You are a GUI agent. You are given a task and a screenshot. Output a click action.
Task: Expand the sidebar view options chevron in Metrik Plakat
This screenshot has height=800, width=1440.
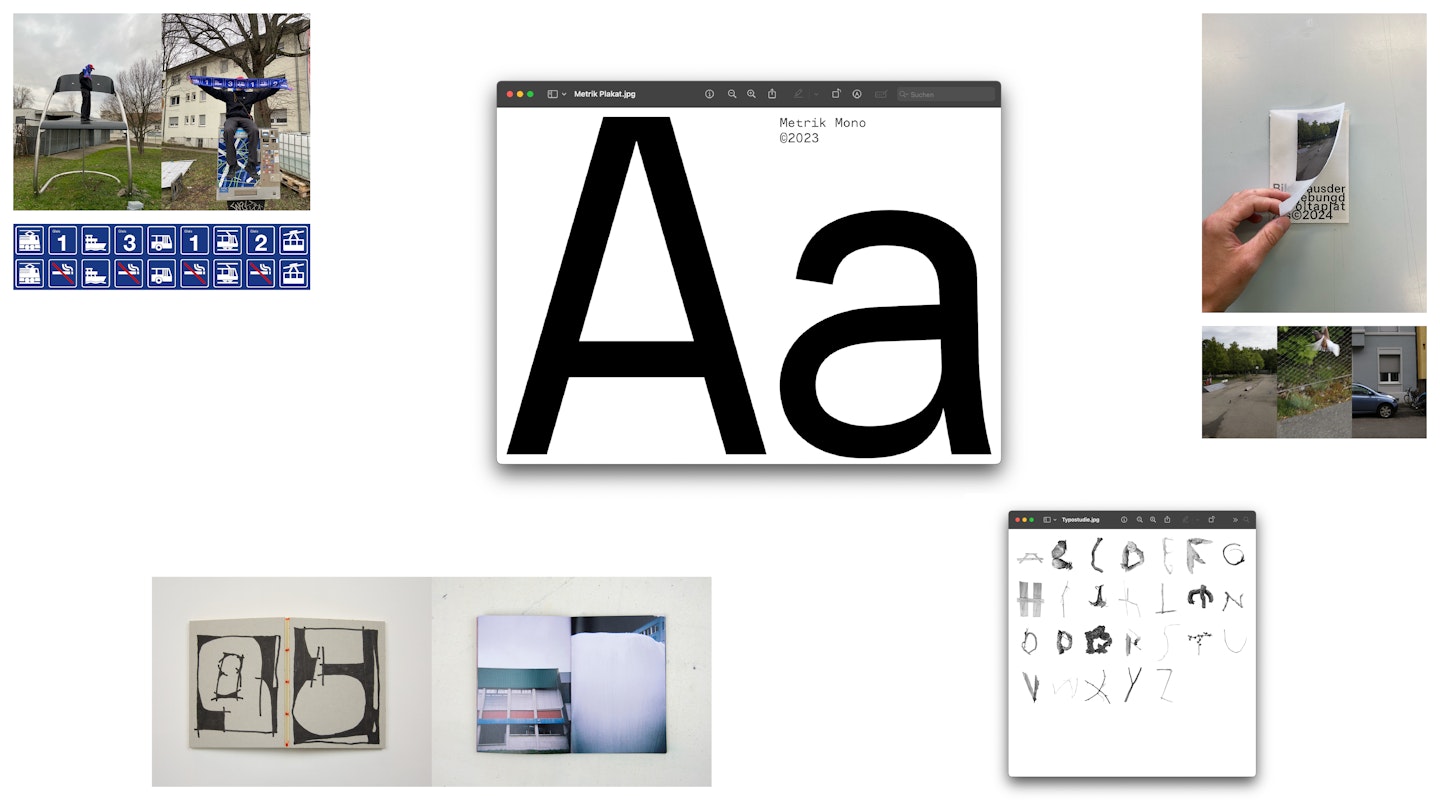(564, 94)
